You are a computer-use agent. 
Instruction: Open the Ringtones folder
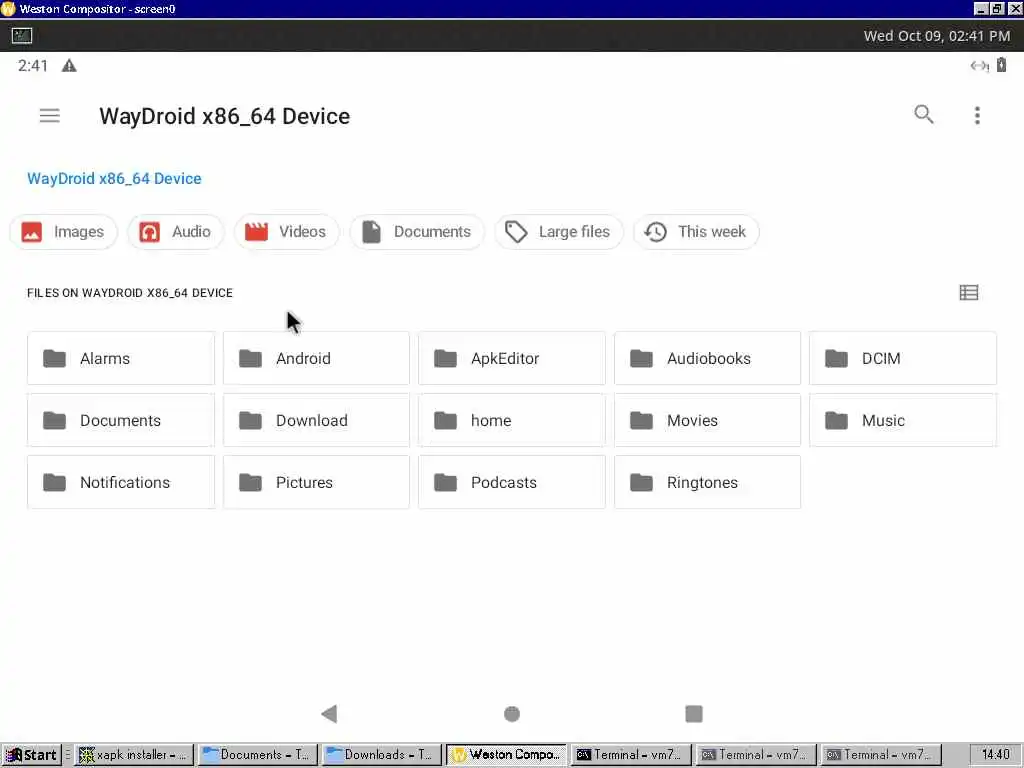coord(707,482)
